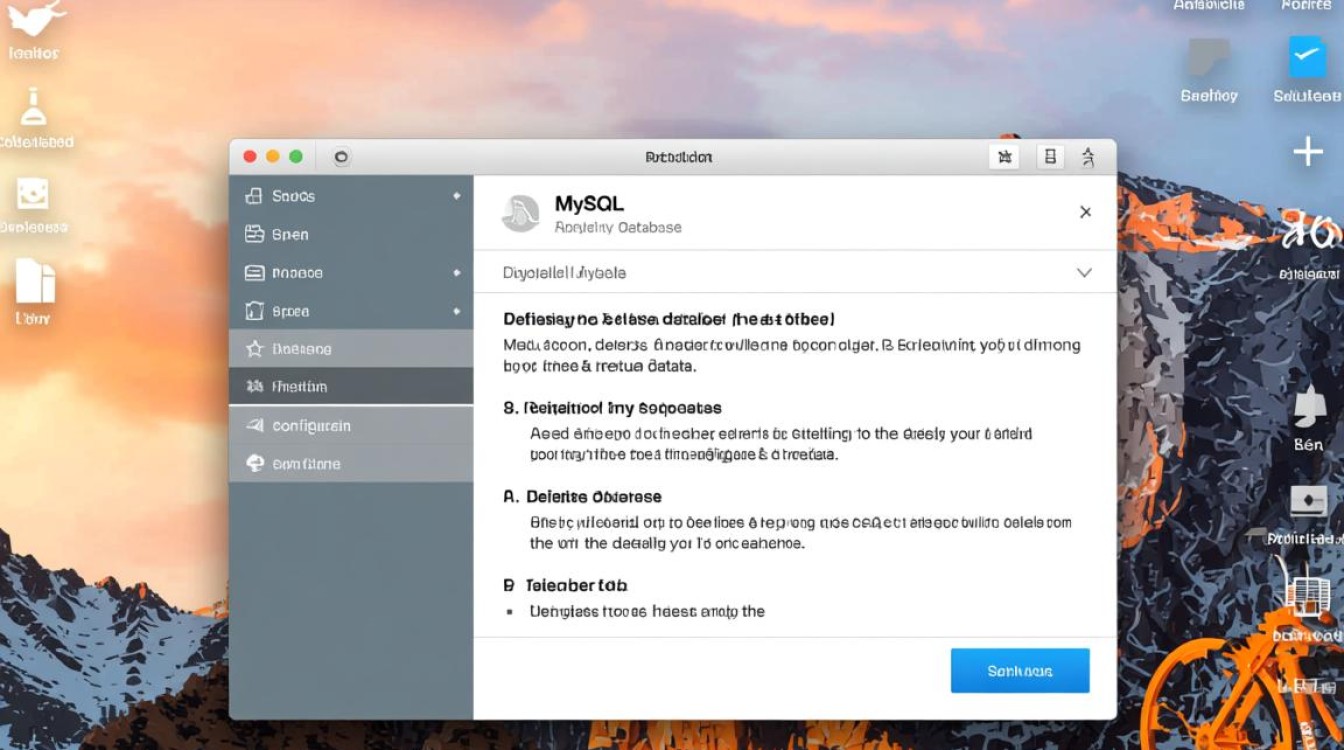Dismiss the MySQL panel with the X
This screenshot has height=750, width=1344.
coord(1085,212)
